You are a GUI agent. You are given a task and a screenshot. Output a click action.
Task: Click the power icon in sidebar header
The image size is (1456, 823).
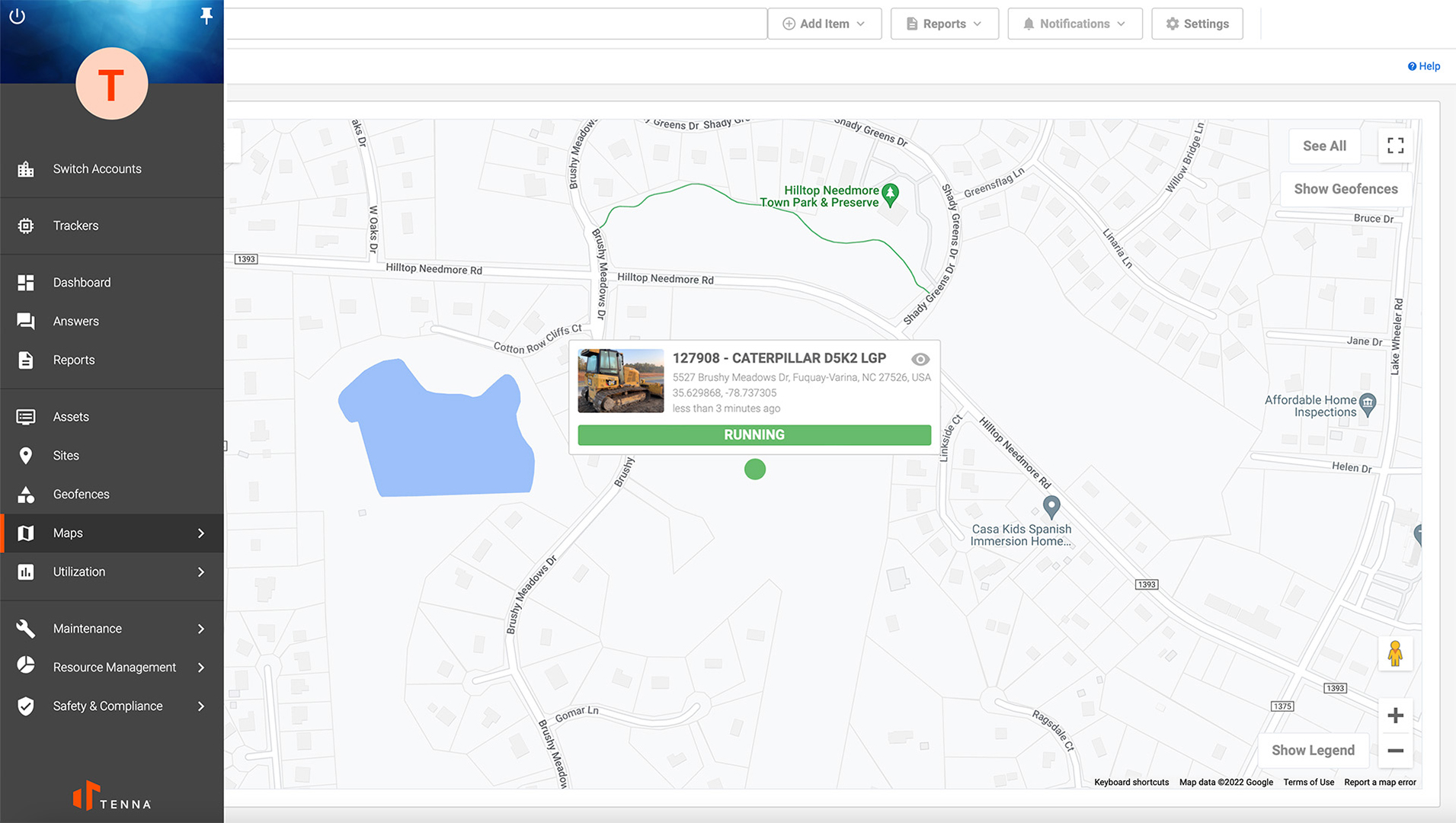(17, 16)
